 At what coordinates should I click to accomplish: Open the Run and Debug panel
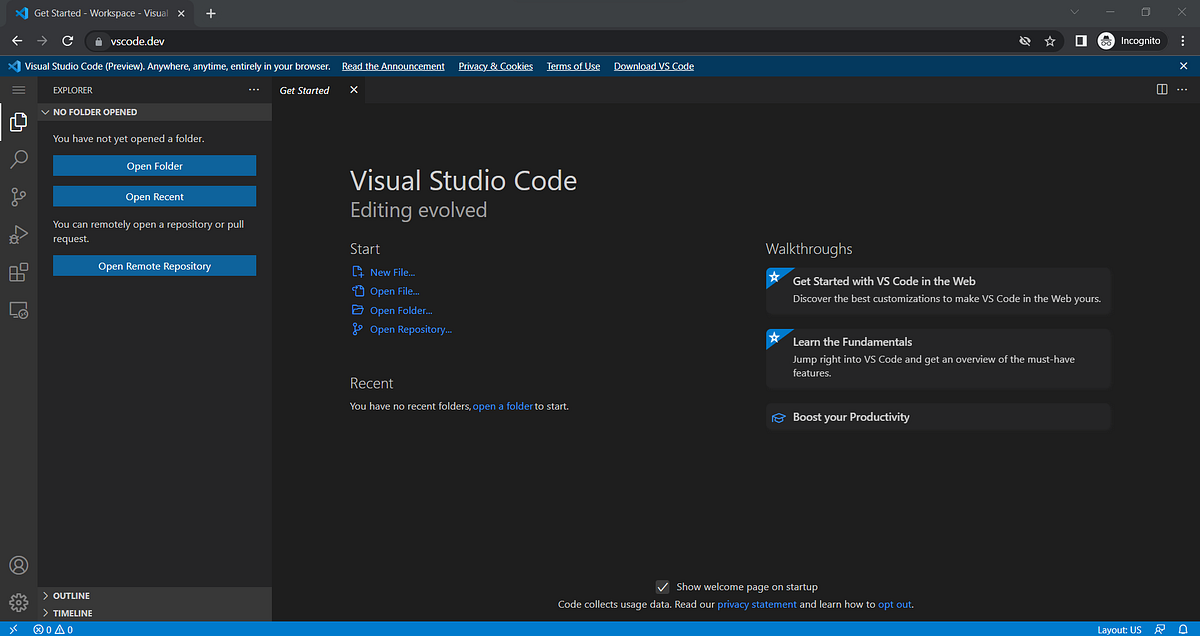pyautogui.click(x=18, y=234)
